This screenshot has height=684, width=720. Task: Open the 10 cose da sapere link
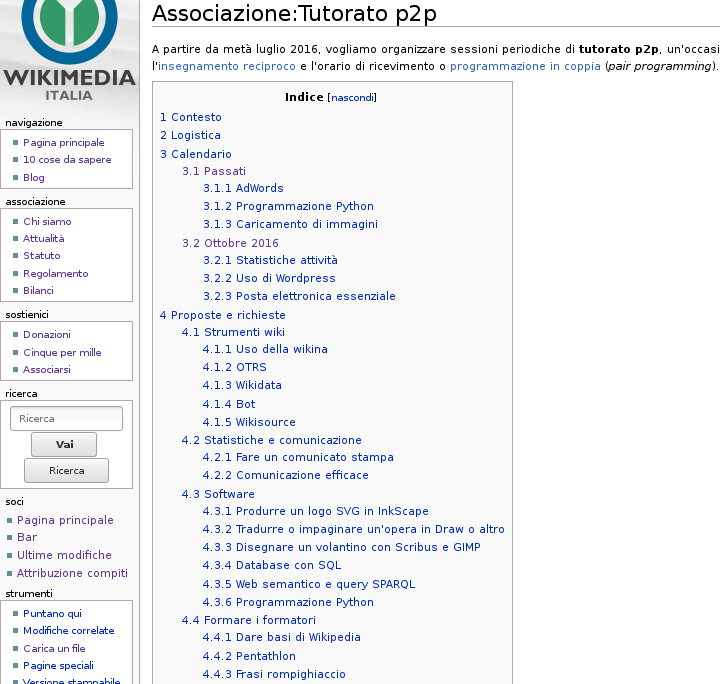[67, 160]
